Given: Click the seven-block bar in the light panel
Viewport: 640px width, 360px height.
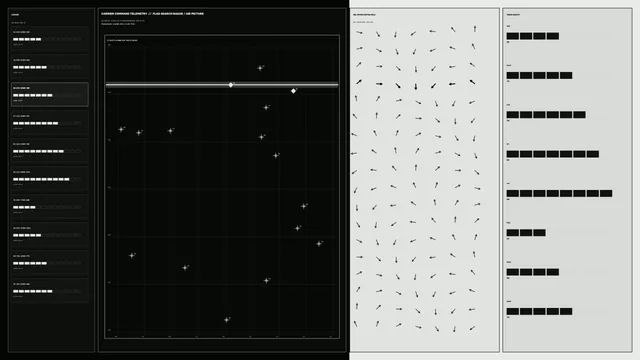Looking at the screenshot, I should pyautogui.click(x=553, y=154).
